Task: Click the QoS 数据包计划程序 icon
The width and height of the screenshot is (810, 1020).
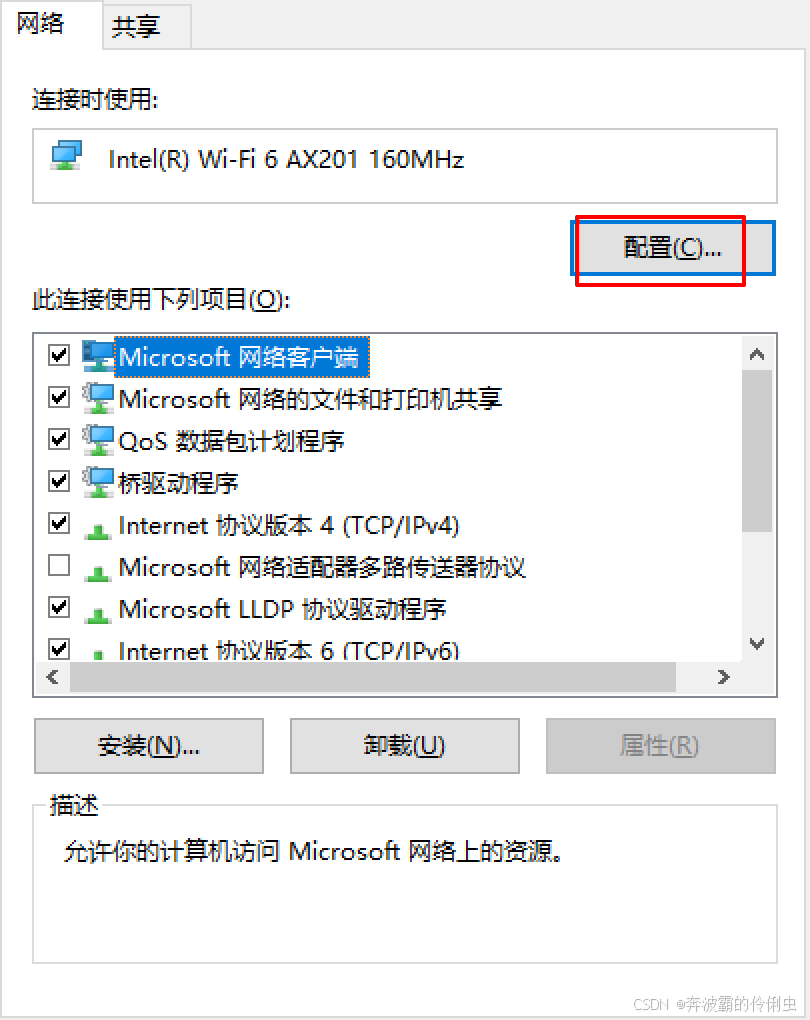Action: [x=98, y=440]
